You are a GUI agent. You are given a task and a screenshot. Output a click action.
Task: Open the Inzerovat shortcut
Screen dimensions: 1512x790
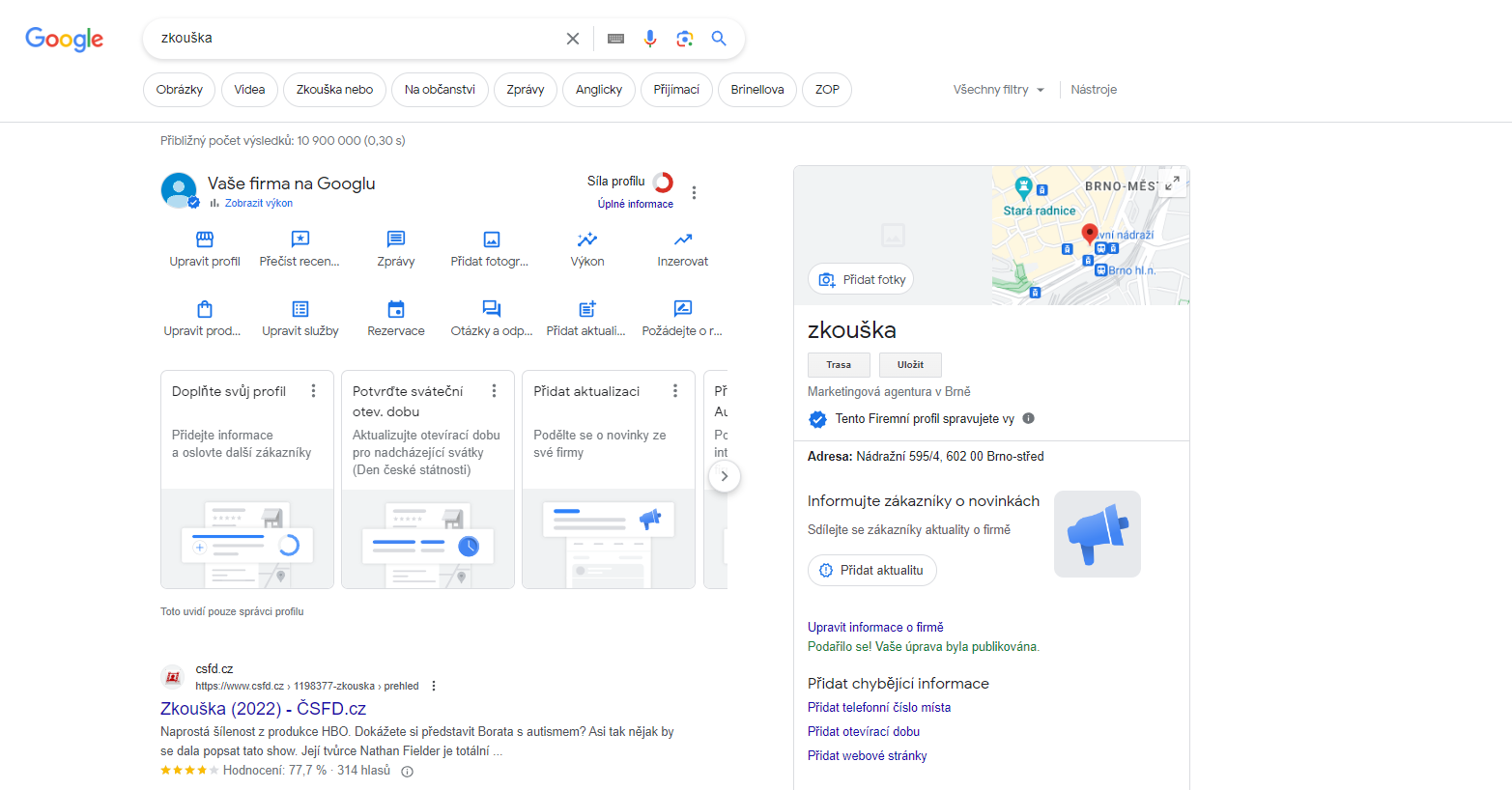[683, 249]
